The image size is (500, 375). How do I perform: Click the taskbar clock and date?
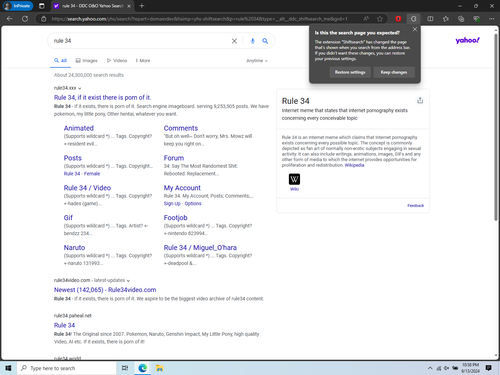click(x=470, y=368)
